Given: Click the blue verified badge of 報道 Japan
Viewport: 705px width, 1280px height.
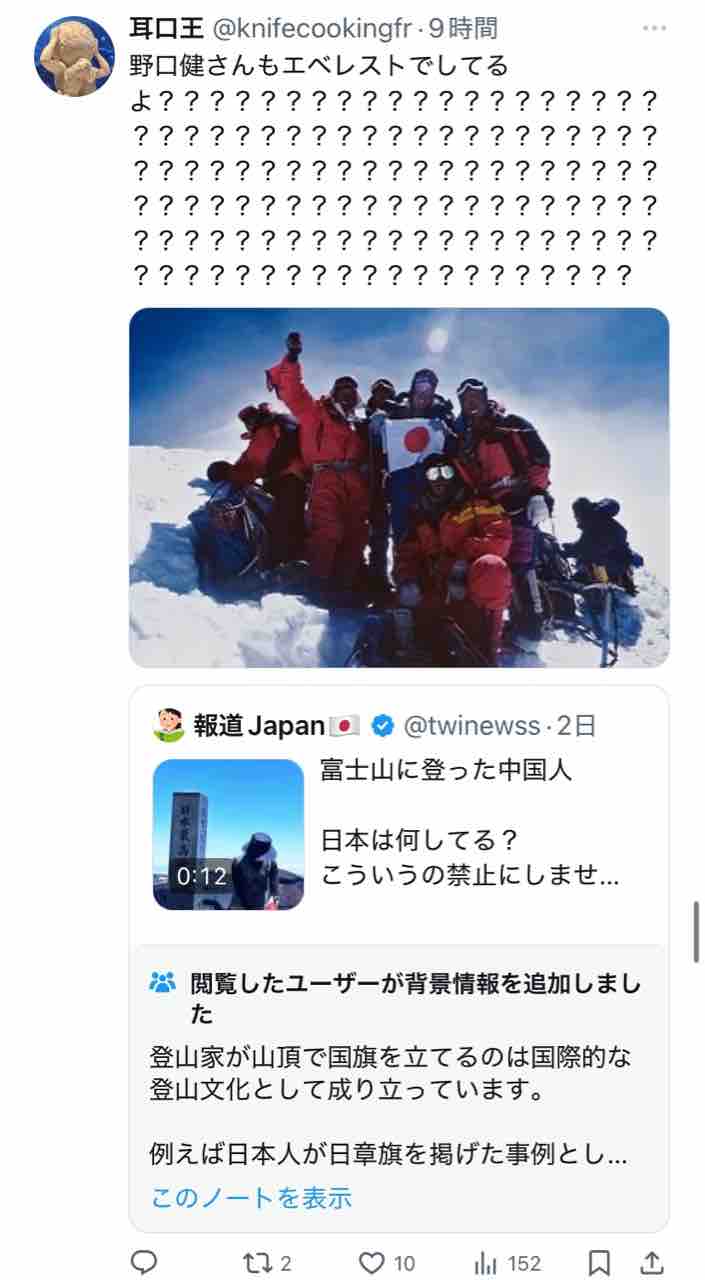Looking at the screenshot, I should point(382,725).
